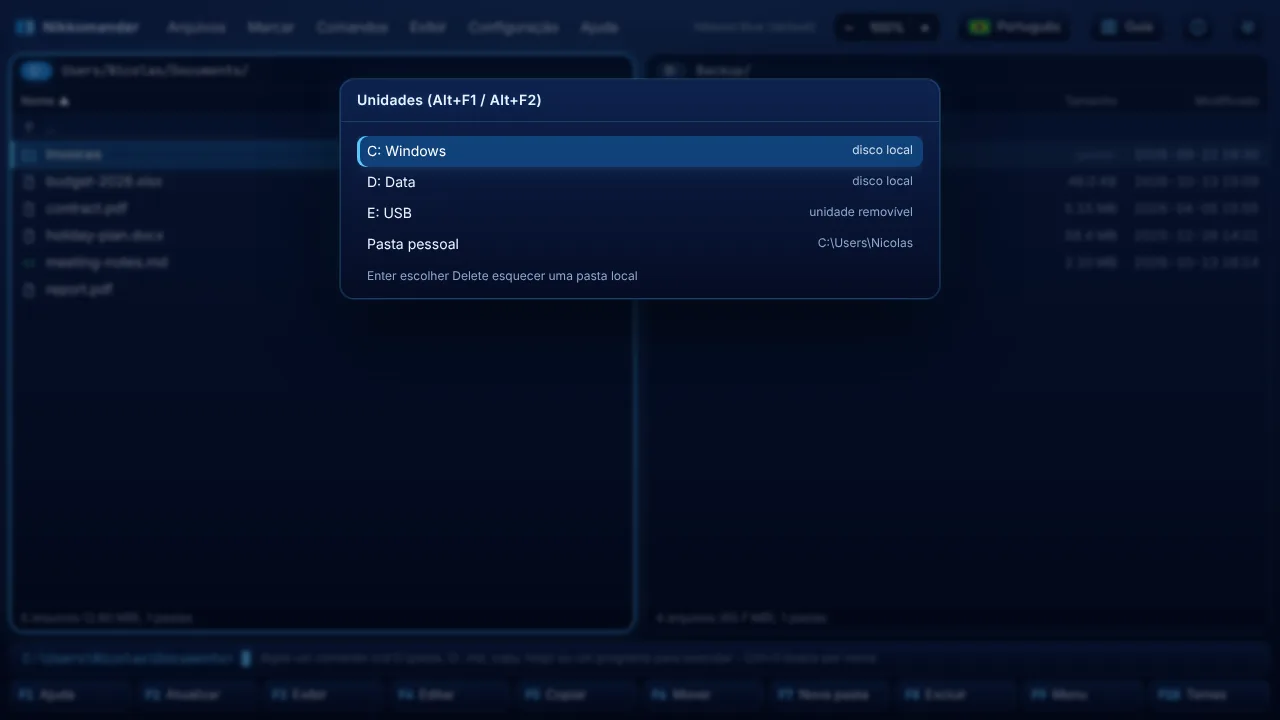Open the Marcar menu
Image resolution: width=1280 pixels, height=720 pixels.
point(271,27)
